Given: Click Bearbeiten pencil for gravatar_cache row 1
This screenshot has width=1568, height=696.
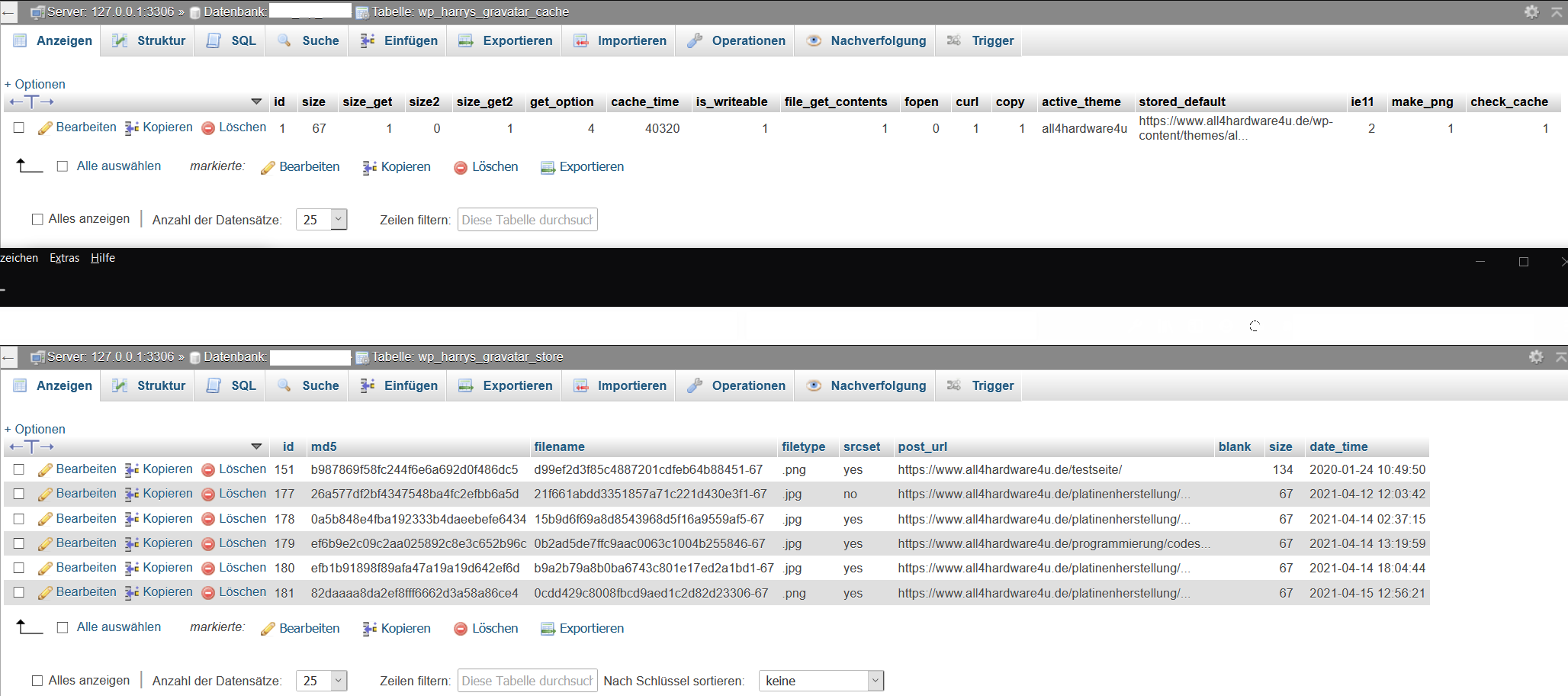Looking at the screenshot, I should pyautogui.click(x=45, y=127).
